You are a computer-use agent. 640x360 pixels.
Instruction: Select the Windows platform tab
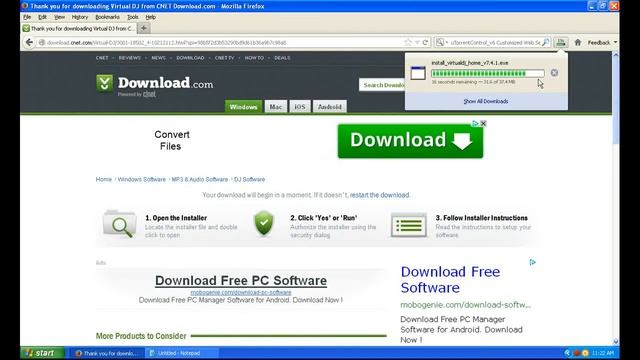(243, 107)
